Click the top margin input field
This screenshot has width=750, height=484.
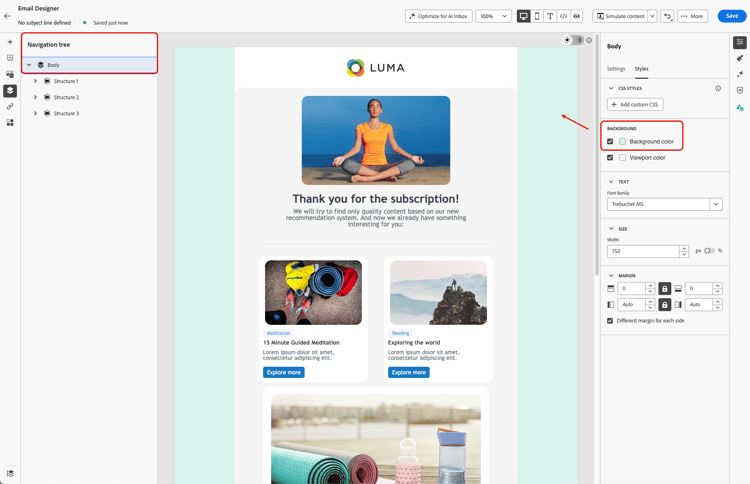click(x=631, y=289)
